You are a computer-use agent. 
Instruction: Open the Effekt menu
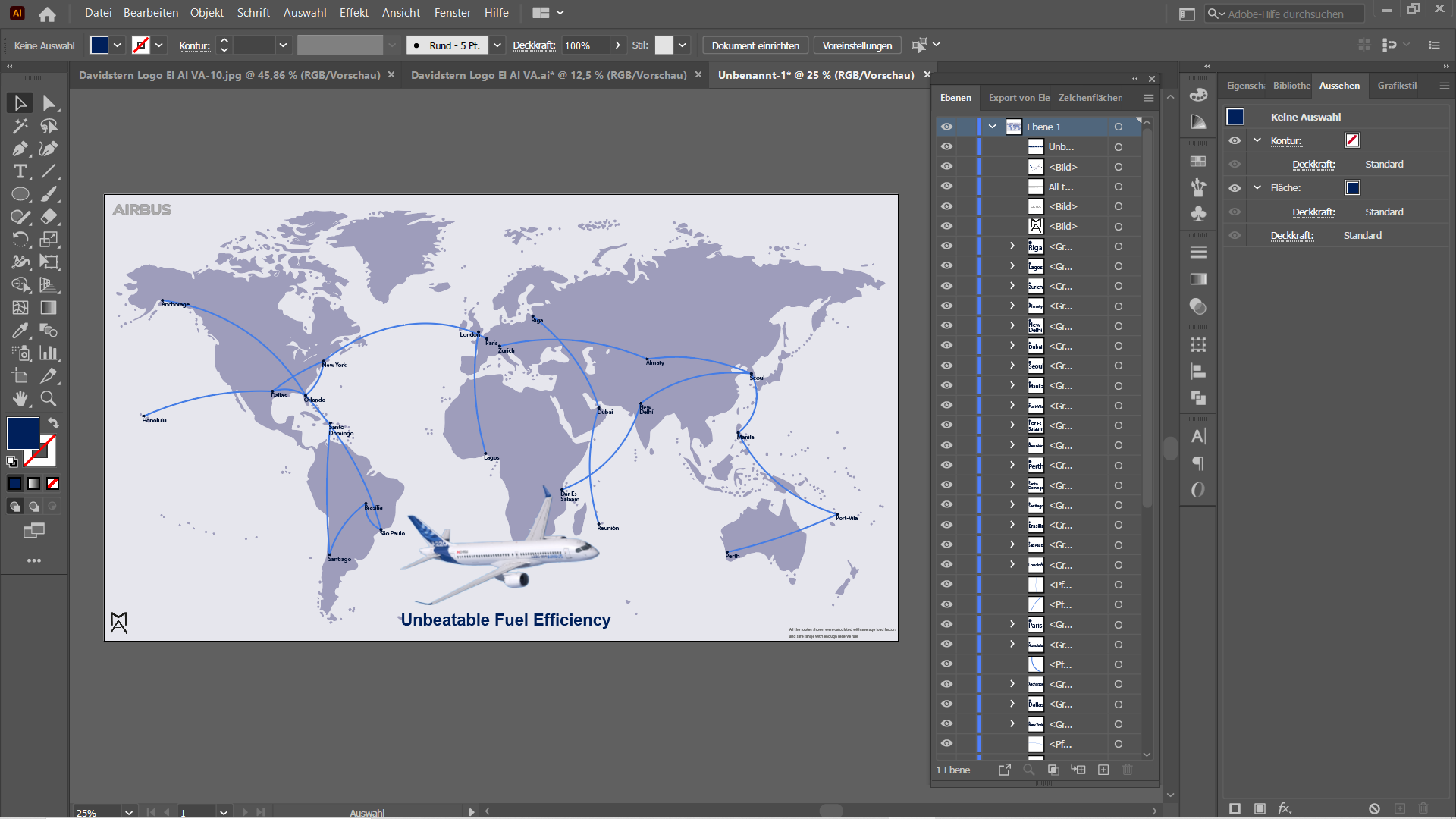tap(353, 13)
